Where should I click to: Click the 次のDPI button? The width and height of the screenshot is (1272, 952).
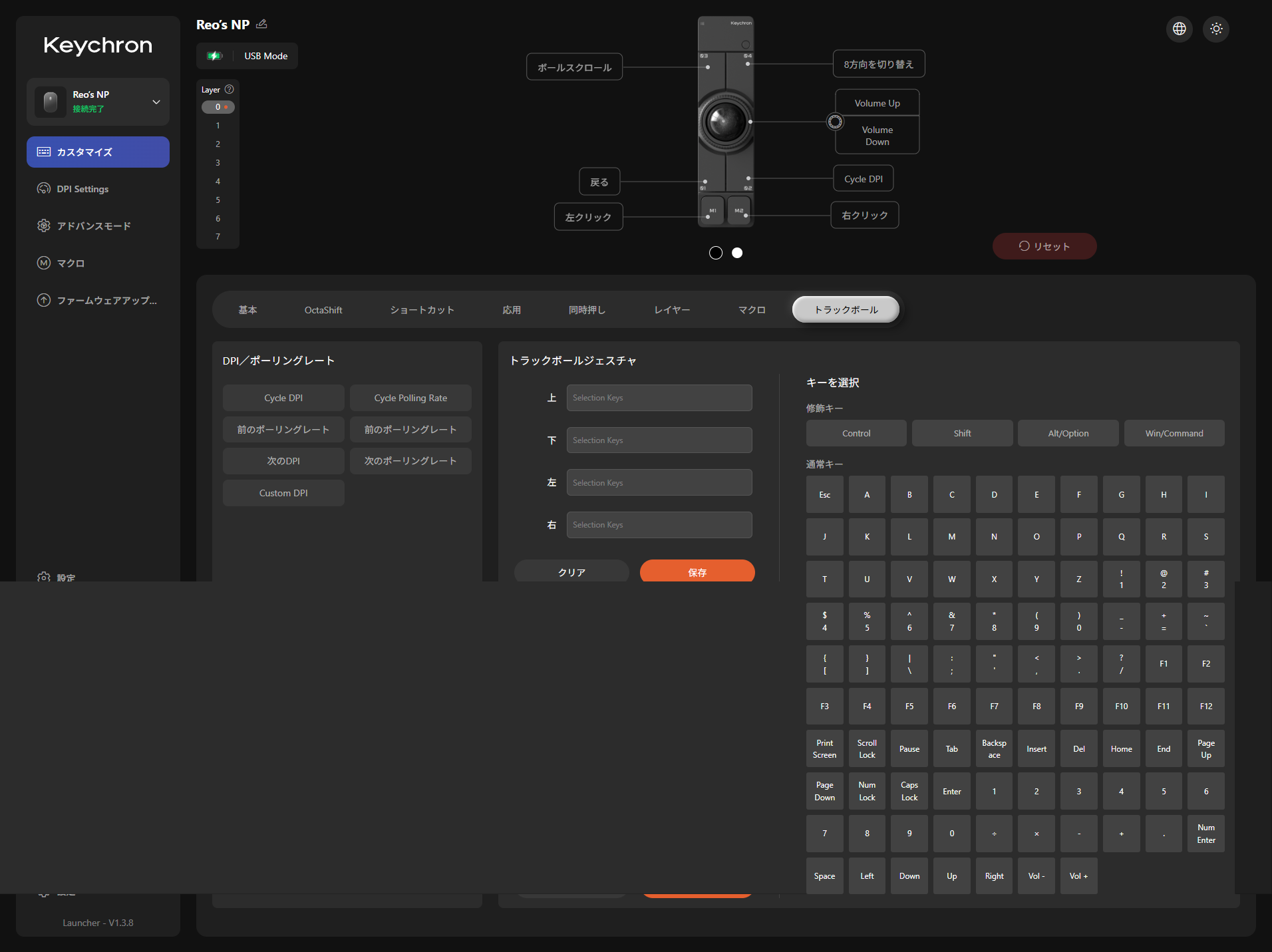(x=283, y=461)
